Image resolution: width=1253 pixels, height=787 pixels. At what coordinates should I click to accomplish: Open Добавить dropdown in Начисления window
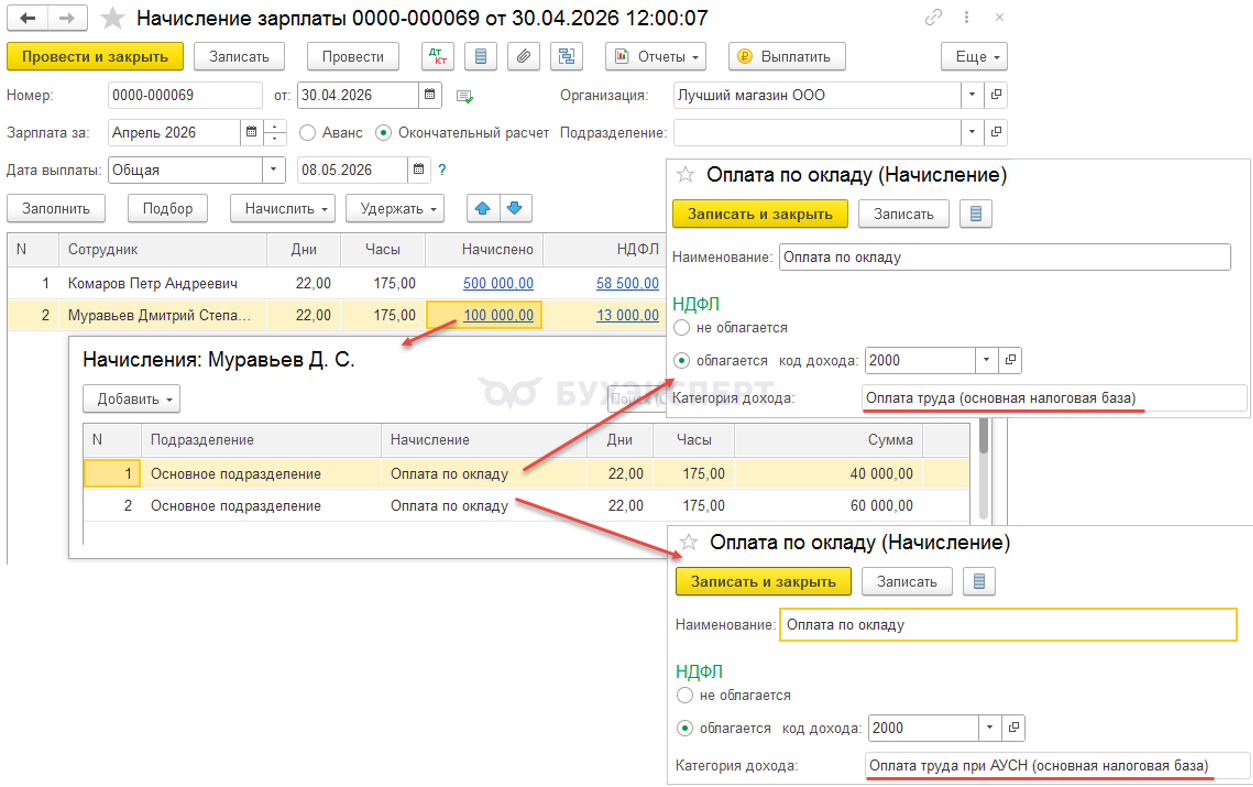tap(131, 399)
